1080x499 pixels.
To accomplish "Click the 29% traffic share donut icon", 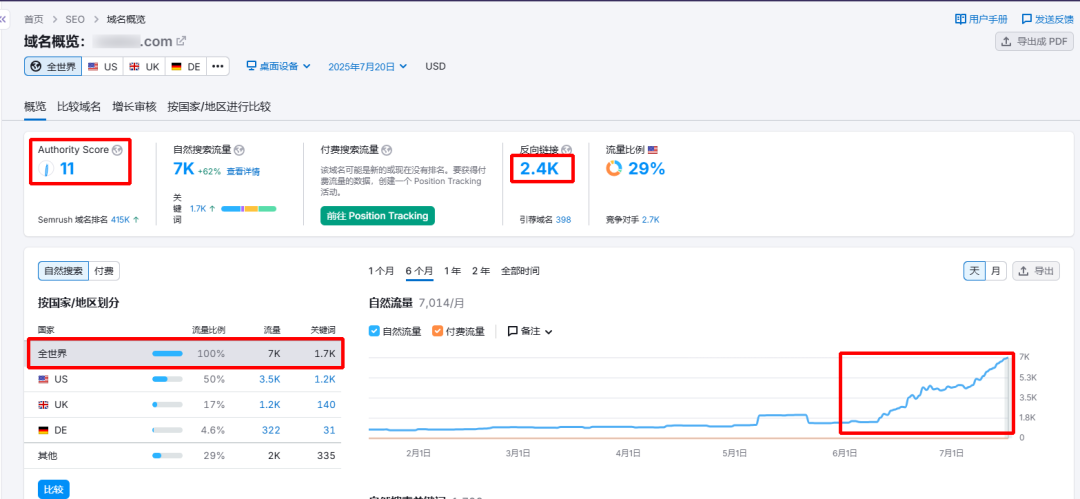I will tap(614, 168).
